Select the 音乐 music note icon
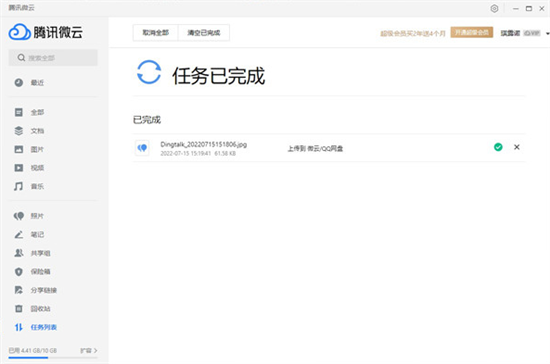Image resolution: width=550 pixels, height=364 pixels. [19, 186]
